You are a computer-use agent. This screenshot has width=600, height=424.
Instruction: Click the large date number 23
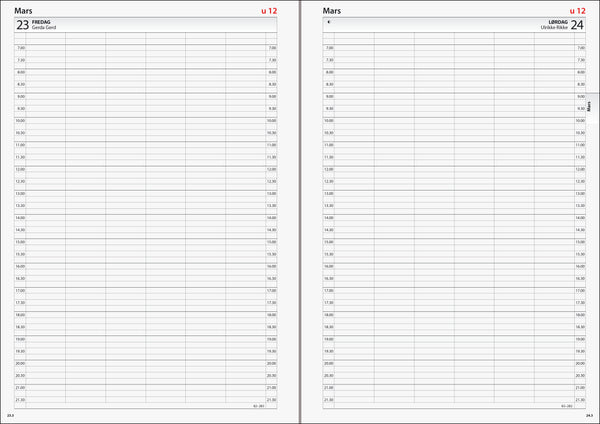[23, 25]
